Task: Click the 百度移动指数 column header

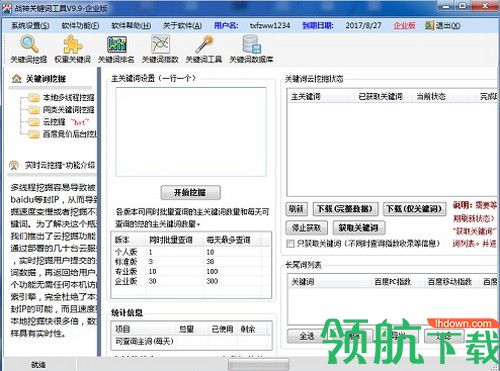Action: pyautogui.click(x=449, y=282)
